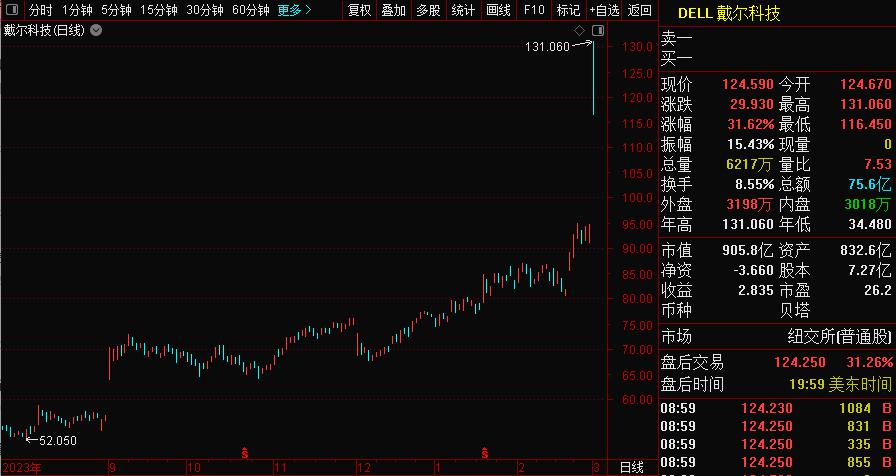Click the DELL 戴尔科技 stock title
The height and width of the screenshot is (476, 896).
tap(729, 13)
